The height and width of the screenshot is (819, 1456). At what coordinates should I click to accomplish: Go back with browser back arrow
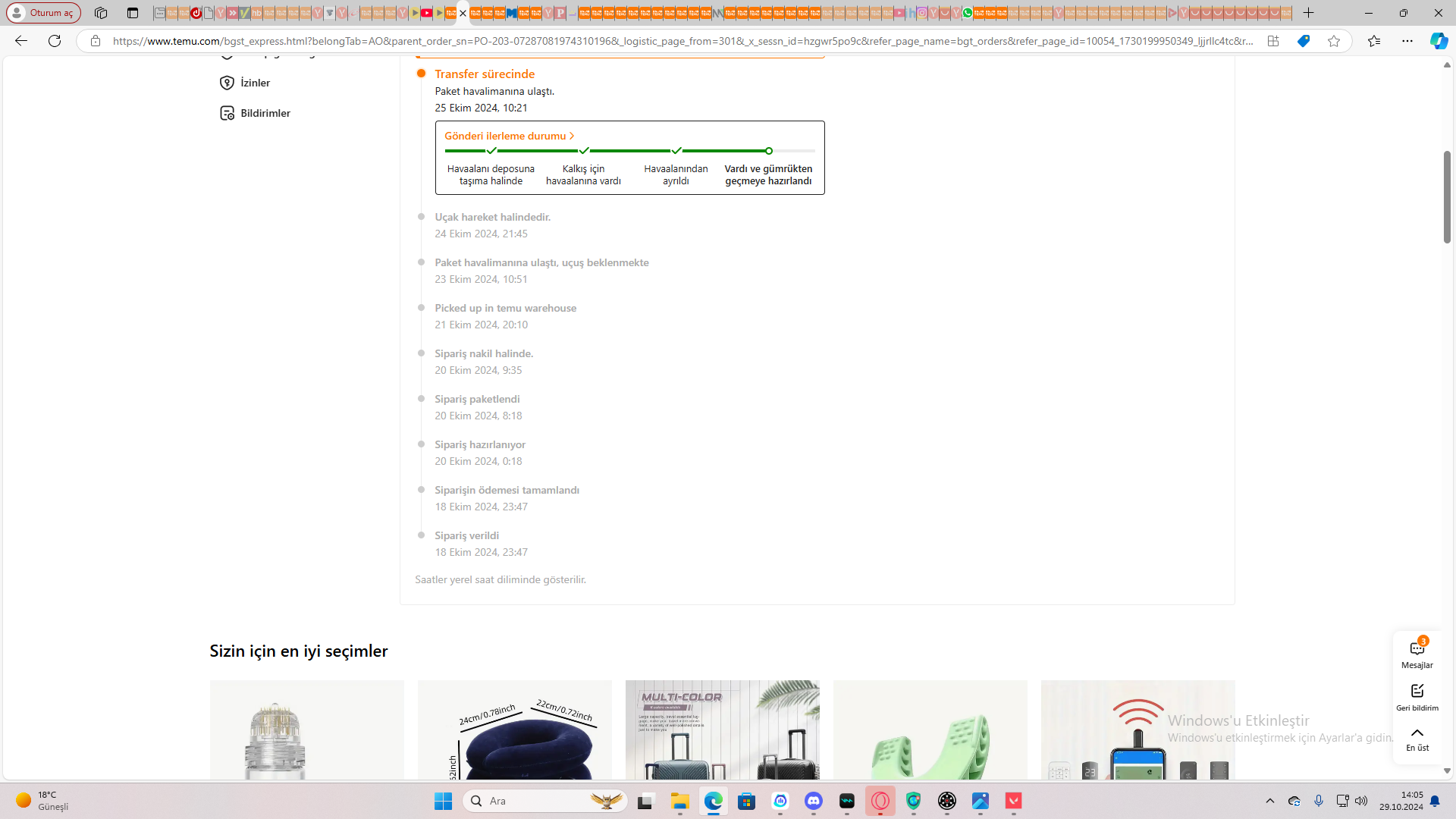click(x=21, y=41)
